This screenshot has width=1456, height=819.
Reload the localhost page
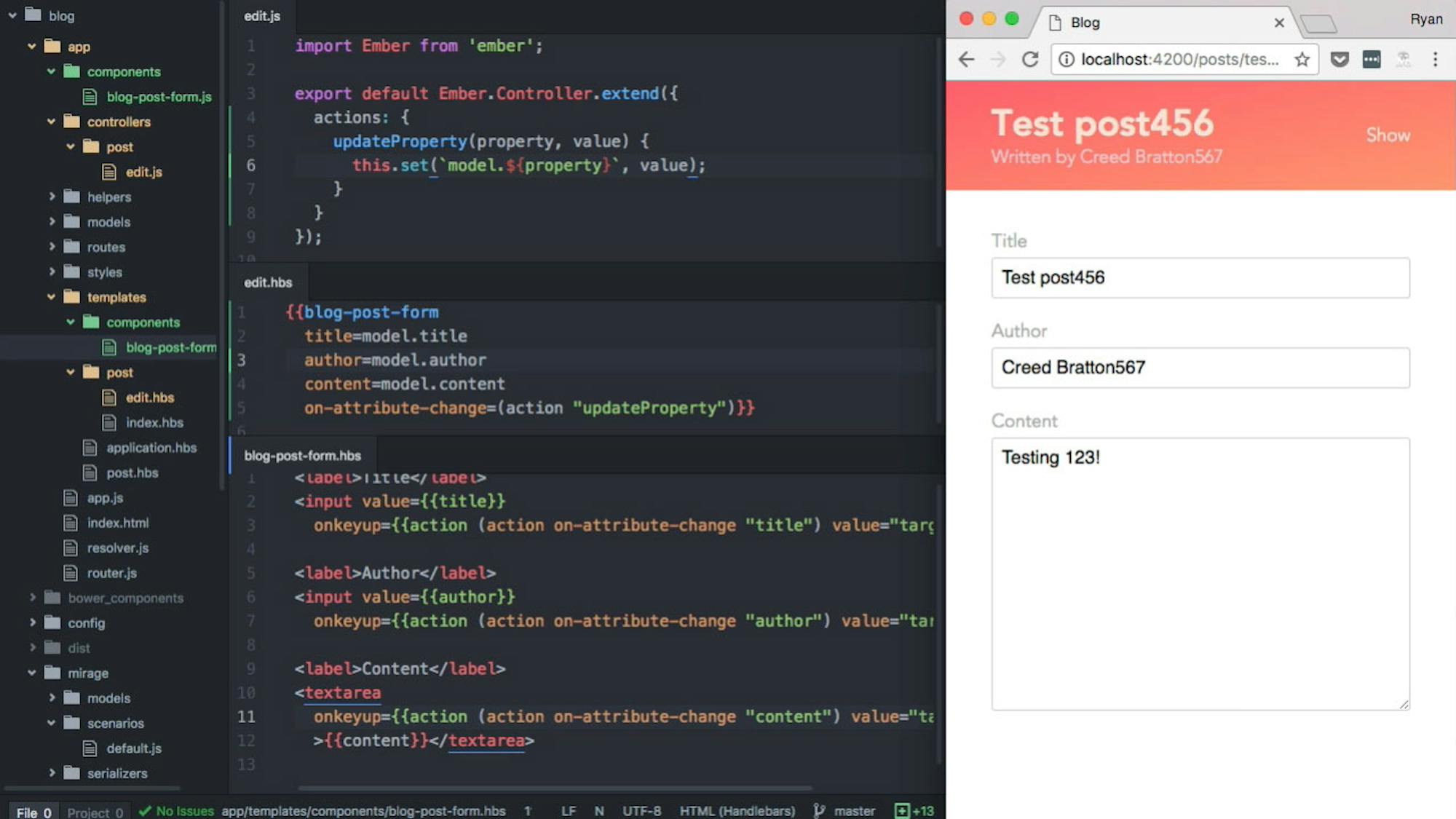coord(1030,59)
